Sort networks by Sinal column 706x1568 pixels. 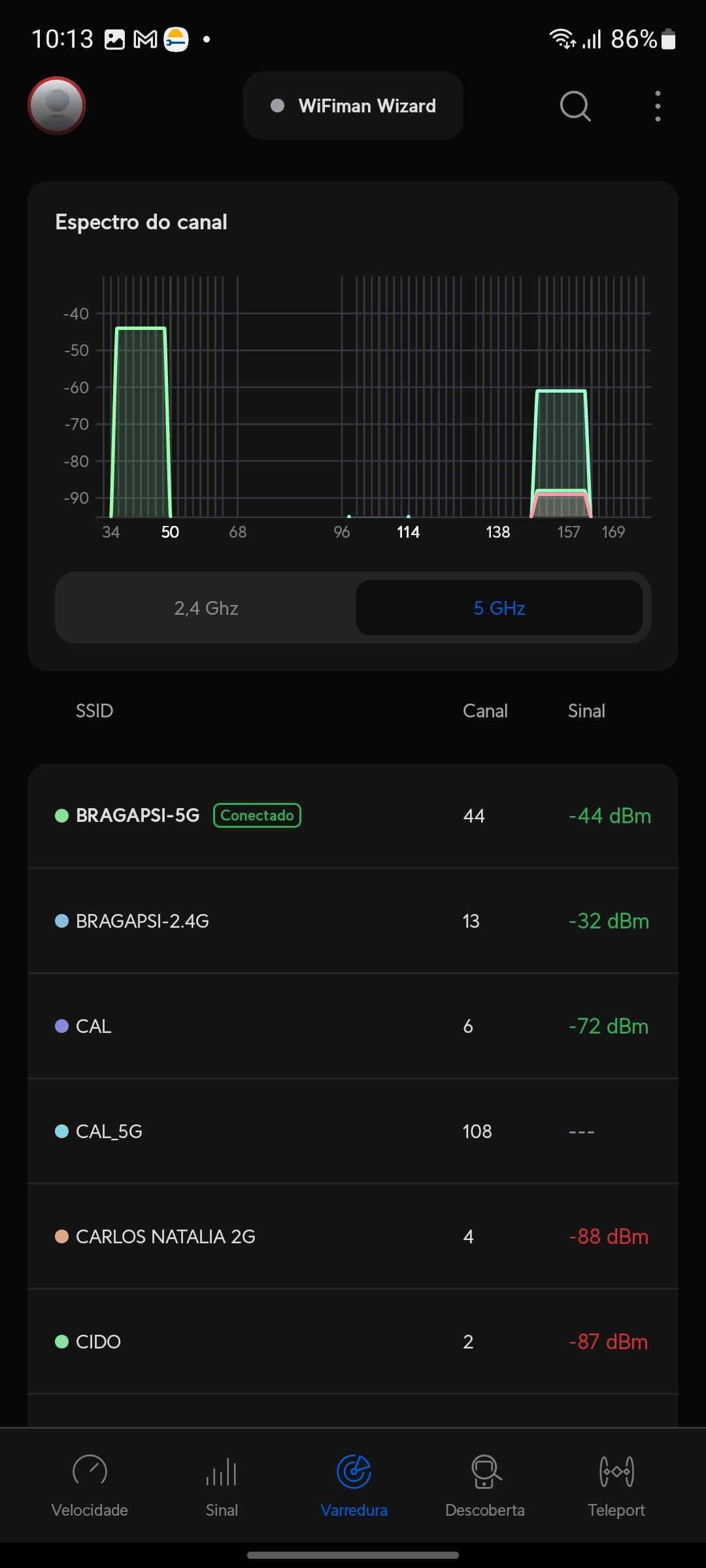click(x=586, y=711)
